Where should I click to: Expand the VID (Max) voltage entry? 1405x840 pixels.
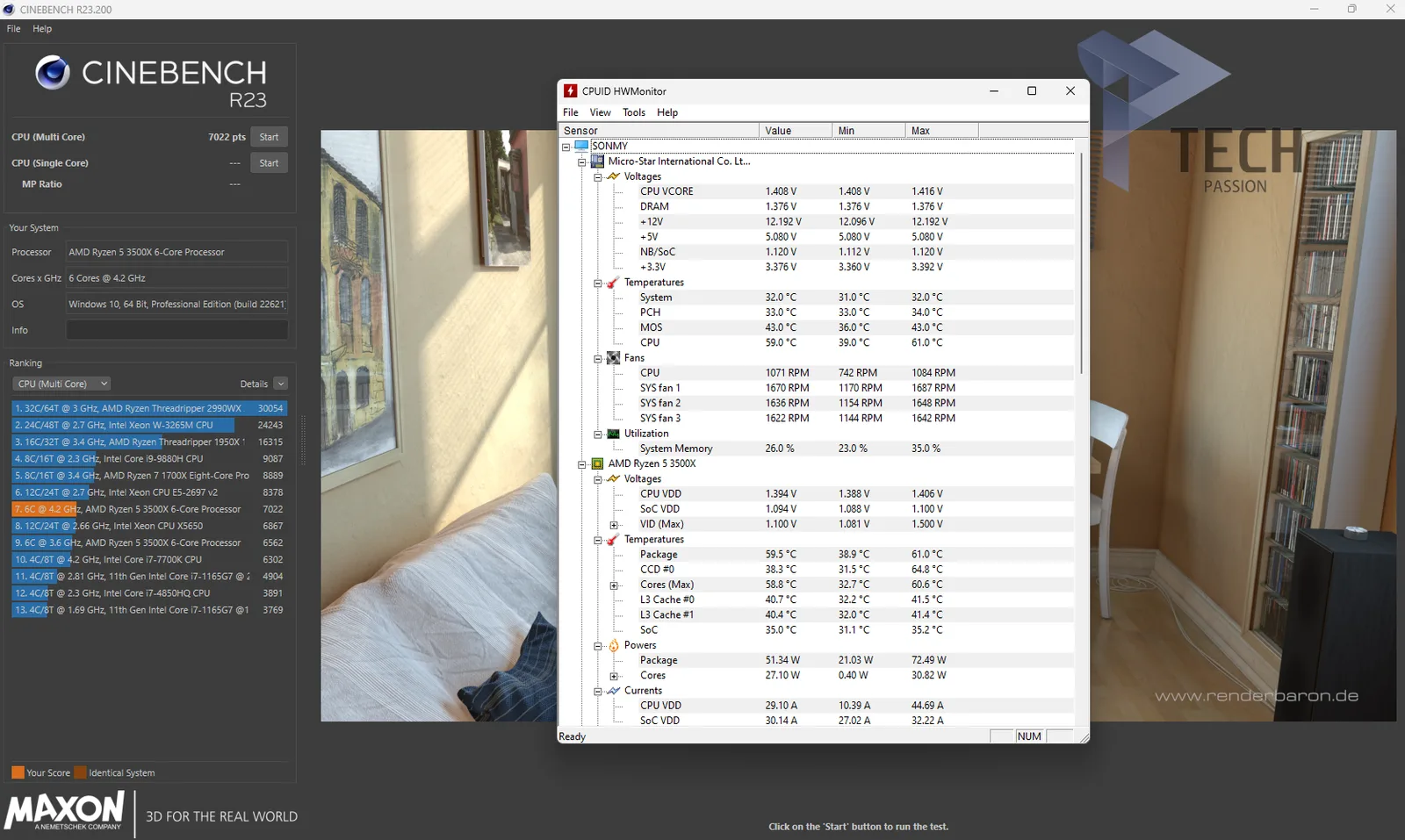[614, 525]
